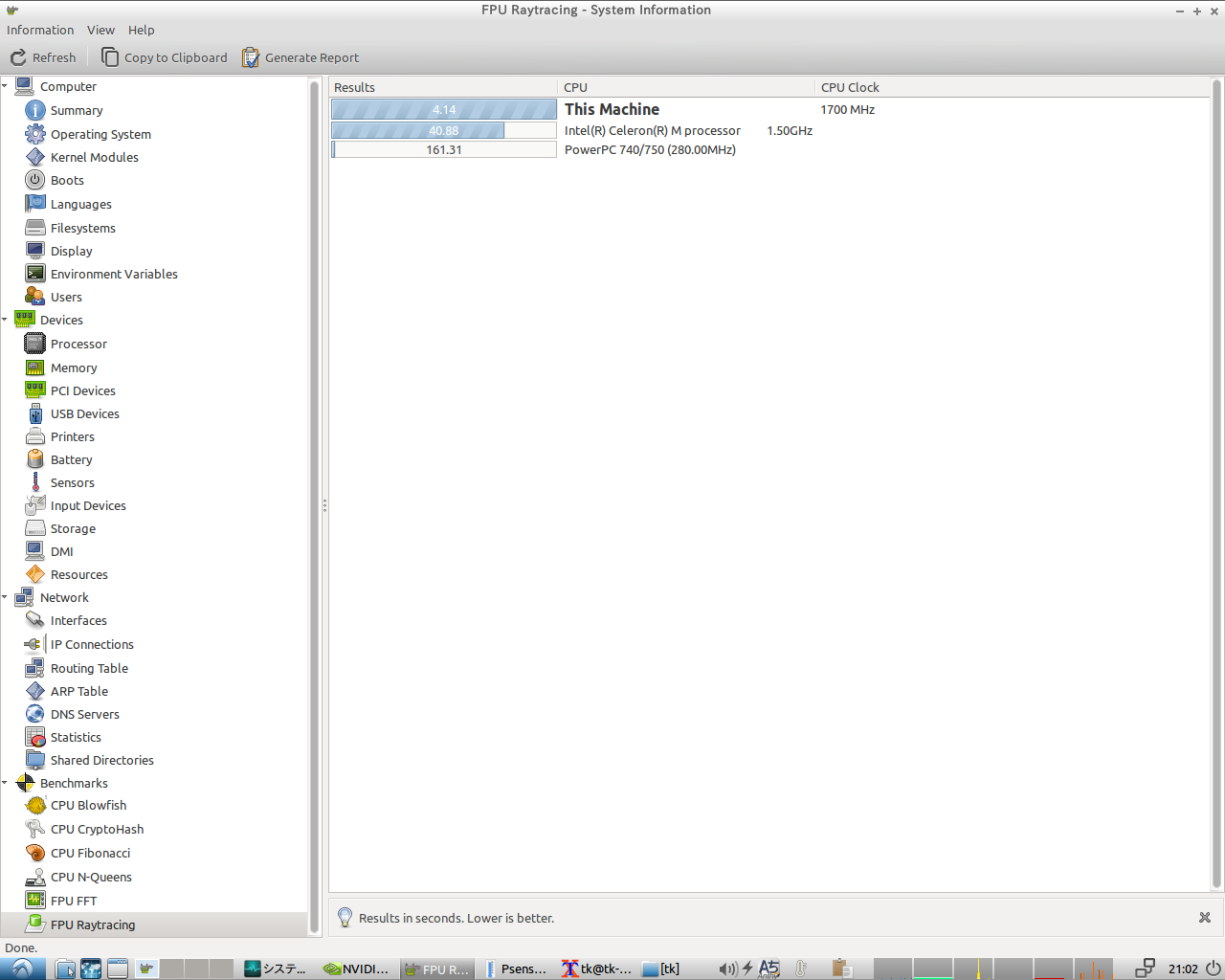1225x980 pixels.
Task: Switch to the NVIDIA taskbar window
Action: coord(357,969)
